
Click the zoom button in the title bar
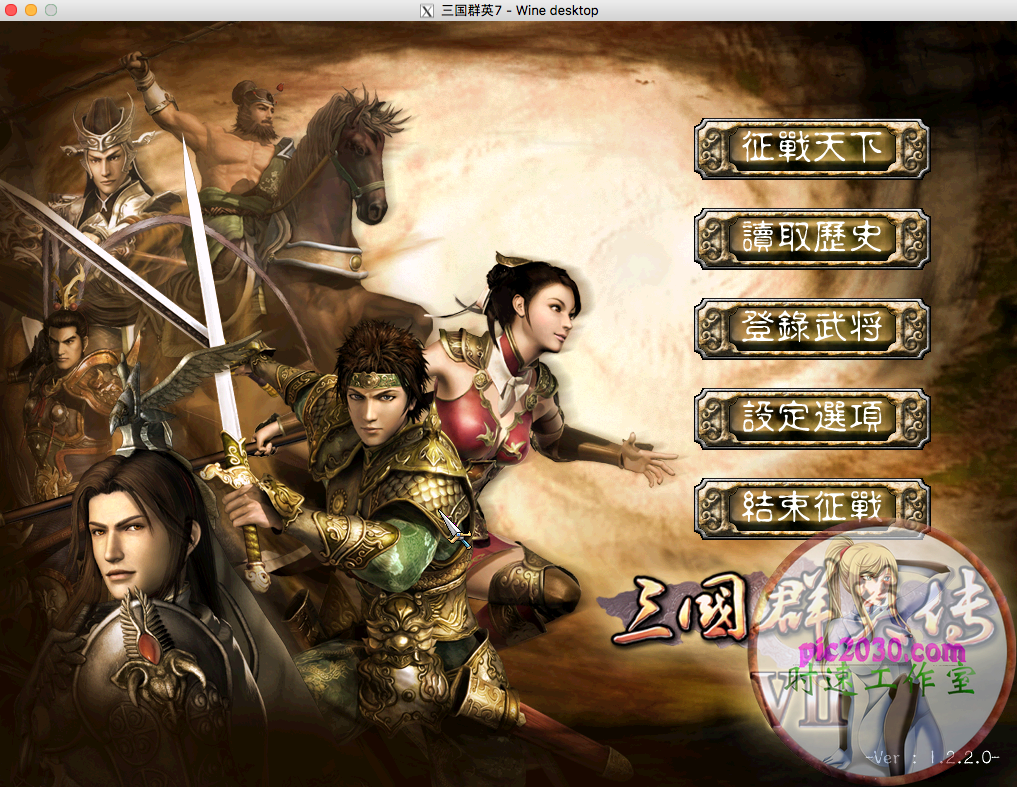click(51, 10)
